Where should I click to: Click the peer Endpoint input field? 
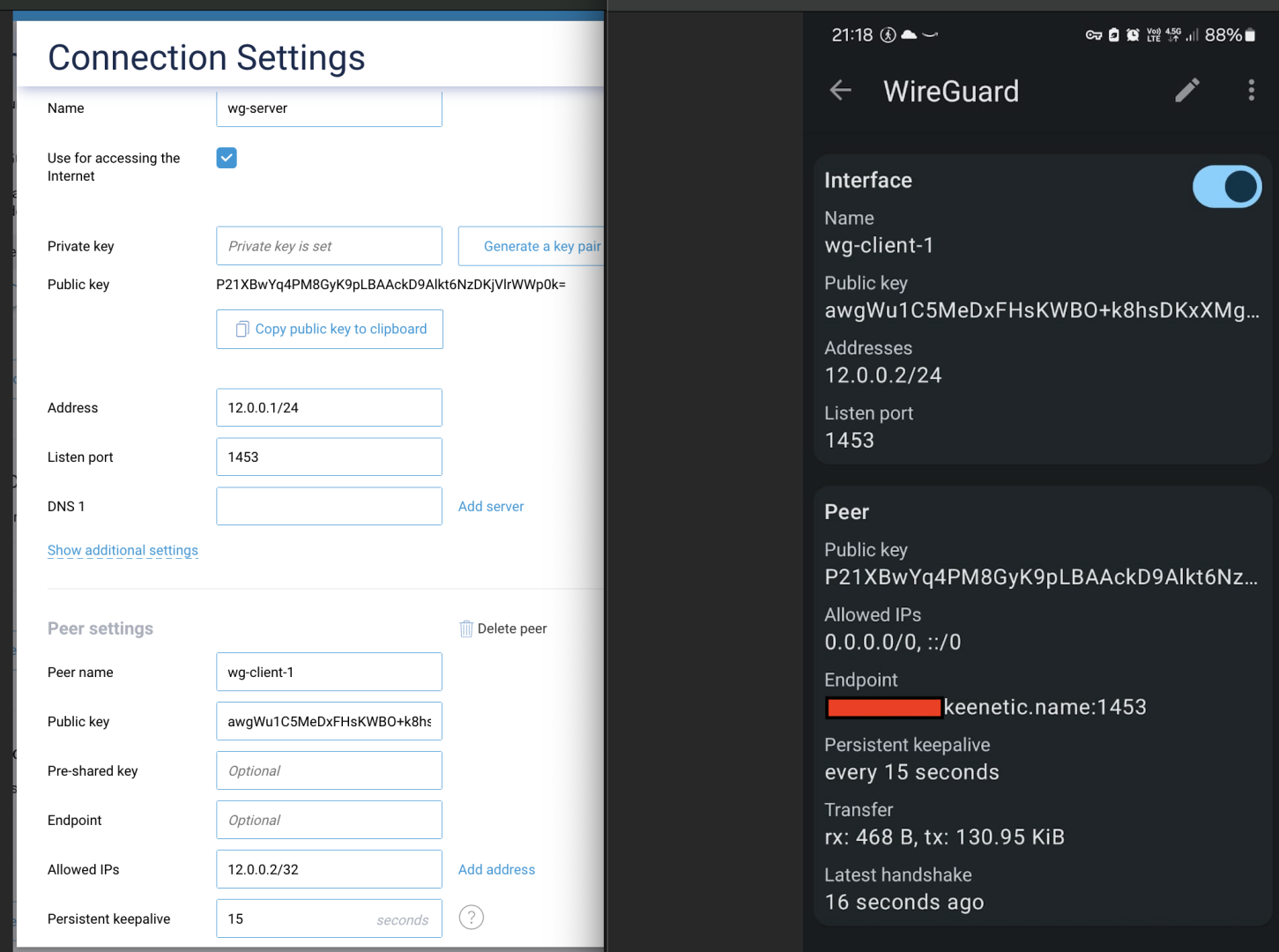pyautogui.click(x=329, y=820)
